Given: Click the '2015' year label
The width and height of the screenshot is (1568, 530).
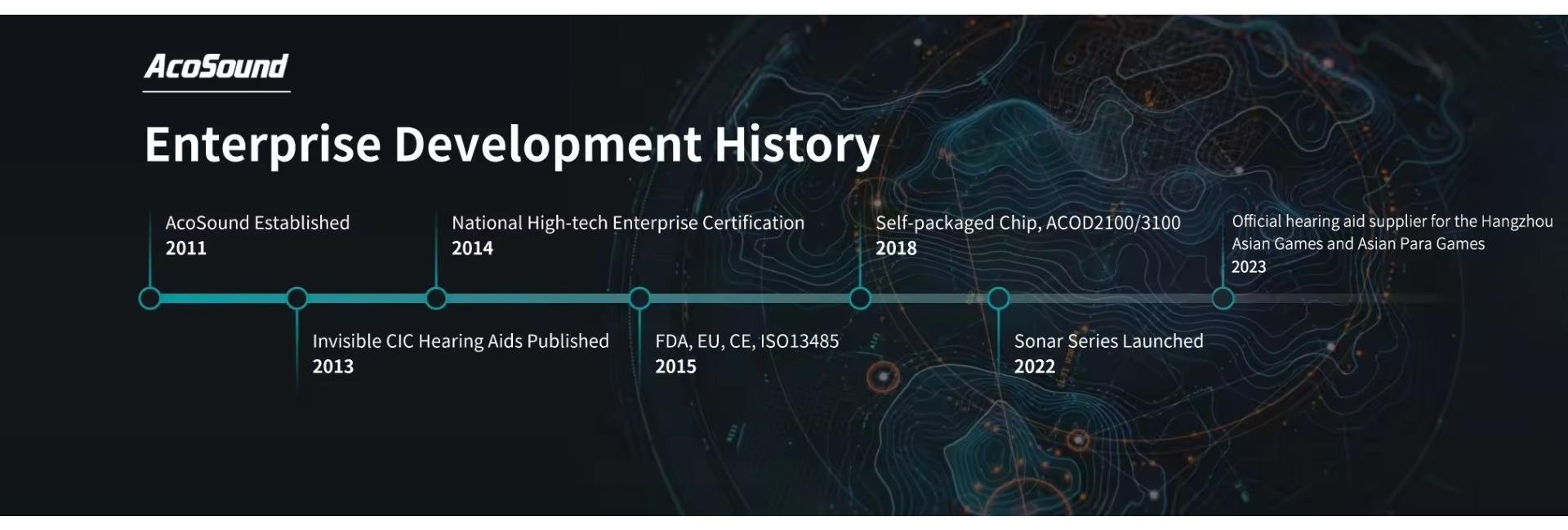Looking at the screenshot, I should click(675, 367).
